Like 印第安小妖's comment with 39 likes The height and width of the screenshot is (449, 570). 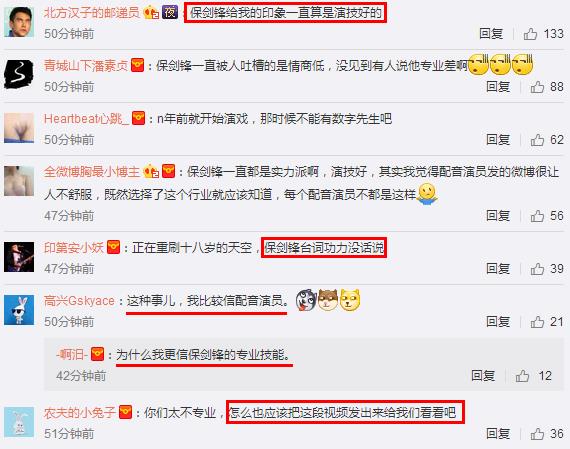[x=537, y=269]
